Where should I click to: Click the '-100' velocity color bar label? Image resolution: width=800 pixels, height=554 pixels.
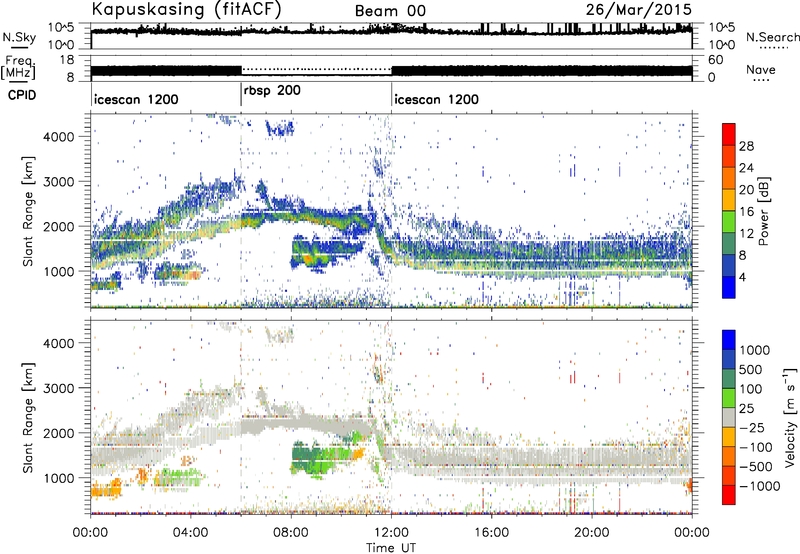(756, 447)
